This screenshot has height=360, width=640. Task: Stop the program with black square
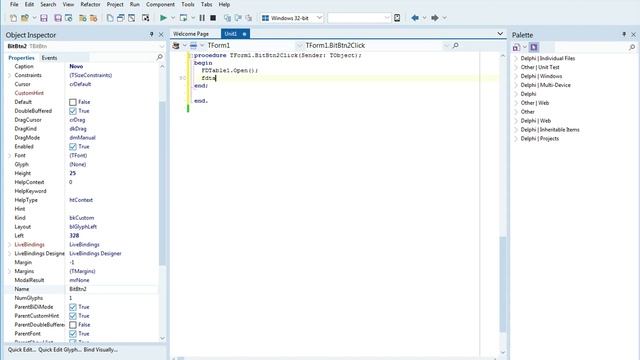click(x=213, y=18)
